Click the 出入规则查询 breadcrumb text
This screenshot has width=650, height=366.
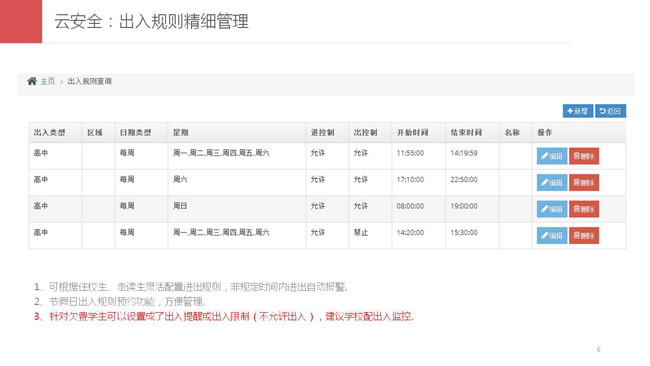coord(90,81)
